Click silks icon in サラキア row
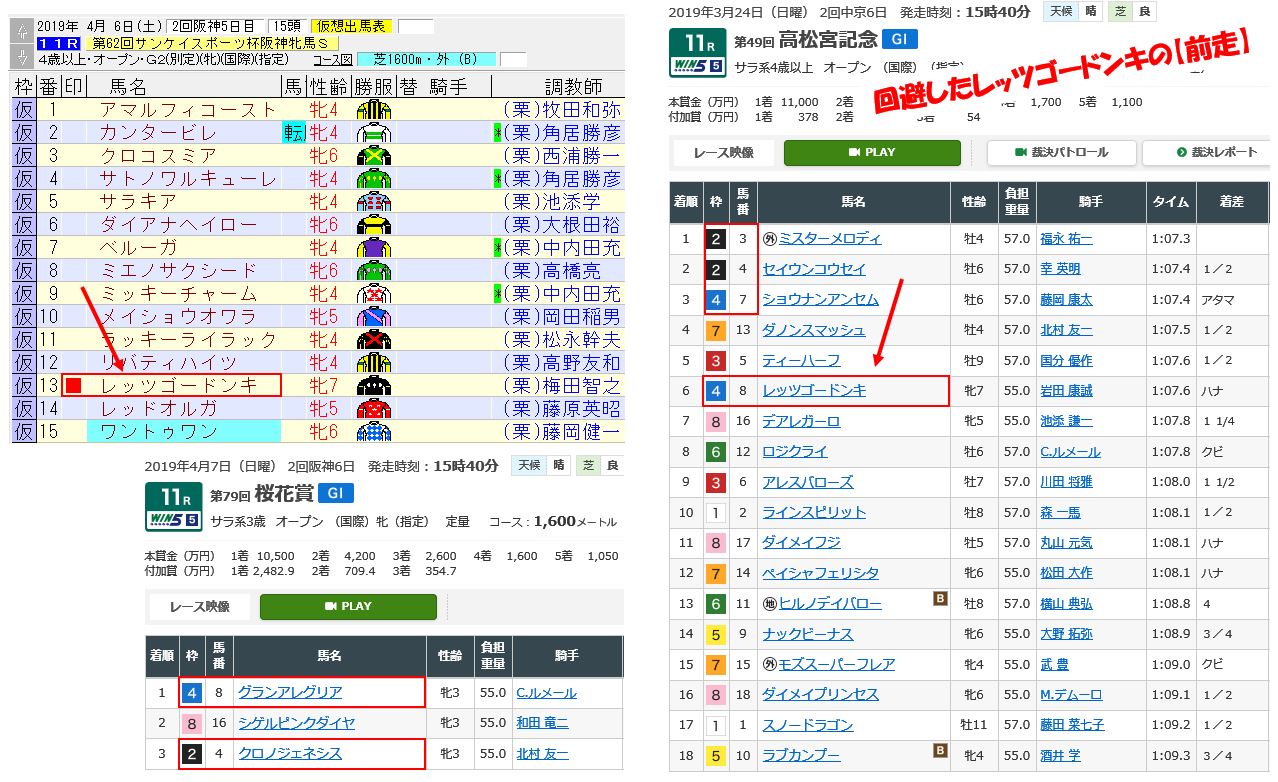 (x=373, y=202)
